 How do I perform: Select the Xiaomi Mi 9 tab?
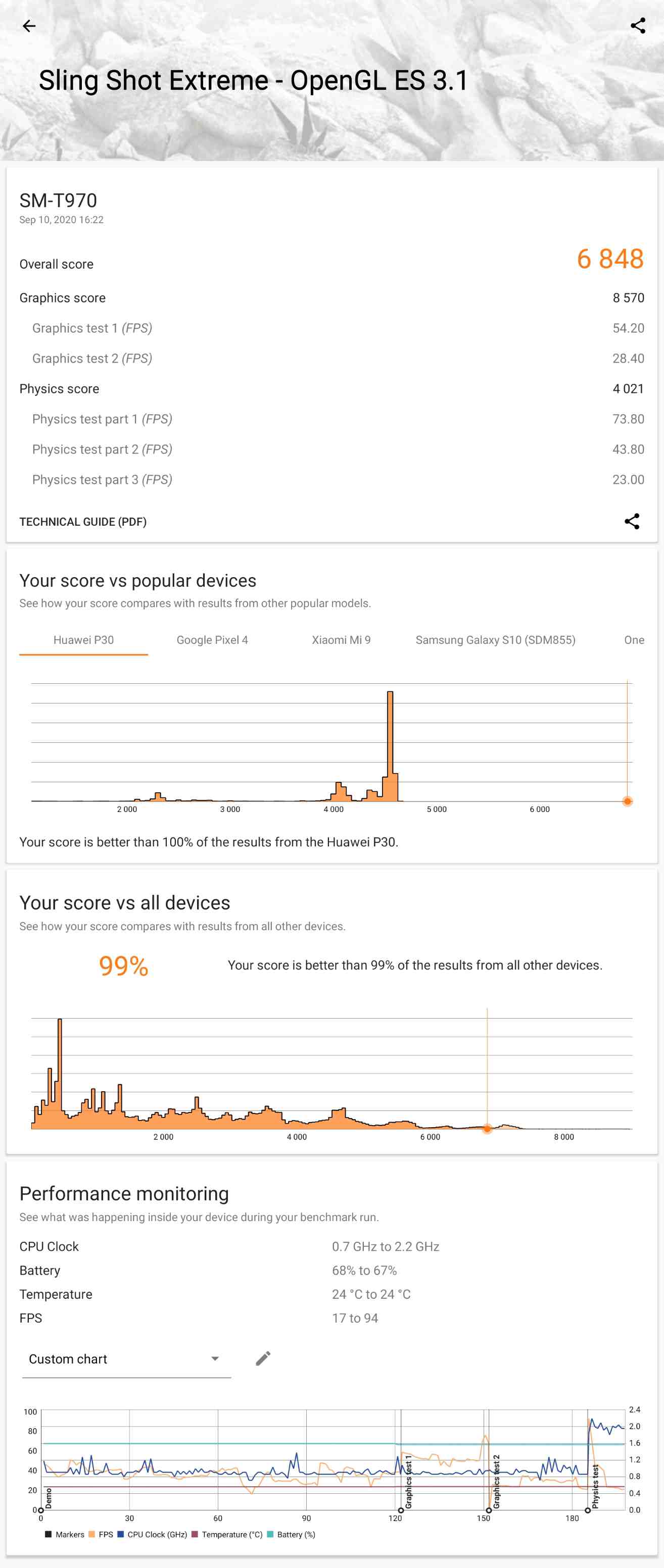(341, 640)
